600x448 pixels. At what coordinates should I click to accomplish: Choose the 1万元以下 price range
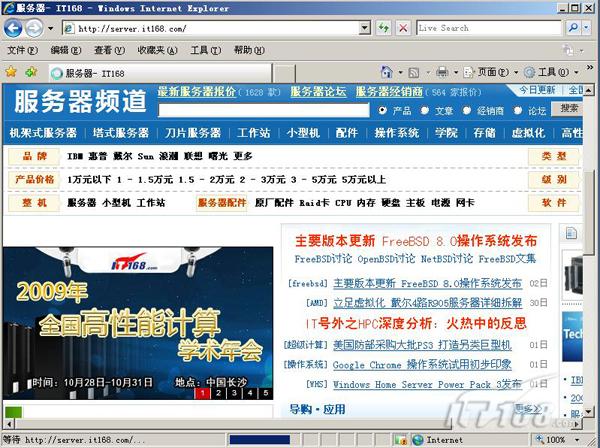pos(89,179)
